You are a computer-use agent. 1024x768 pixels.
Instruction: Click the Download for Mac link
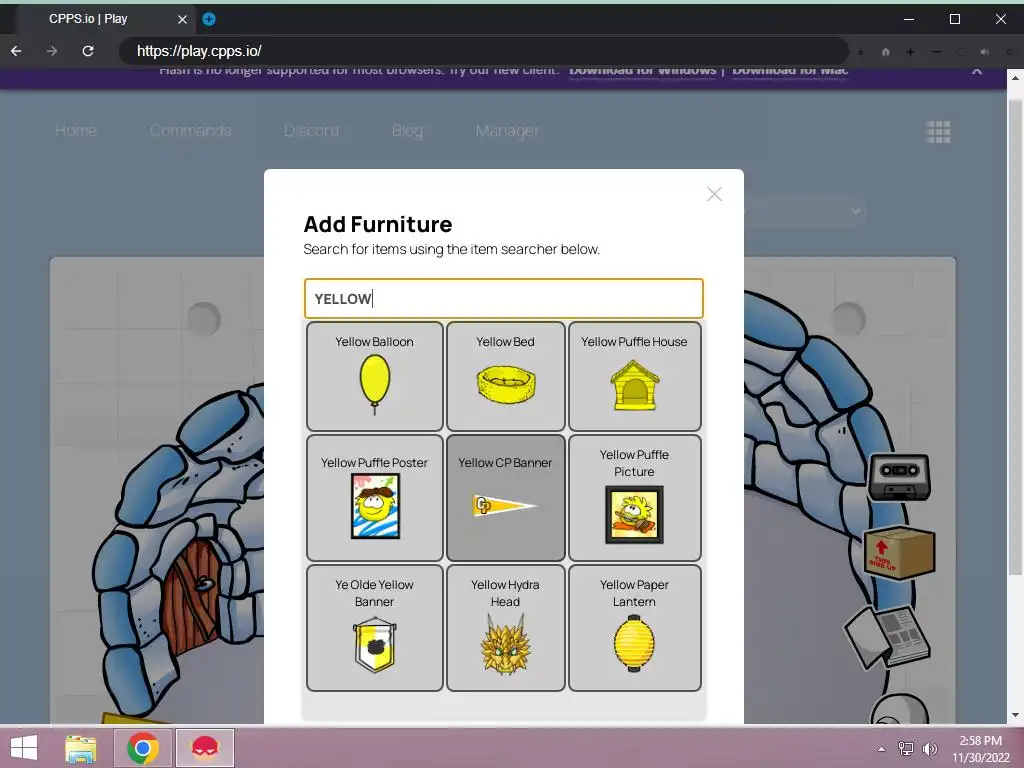[790, 71]
